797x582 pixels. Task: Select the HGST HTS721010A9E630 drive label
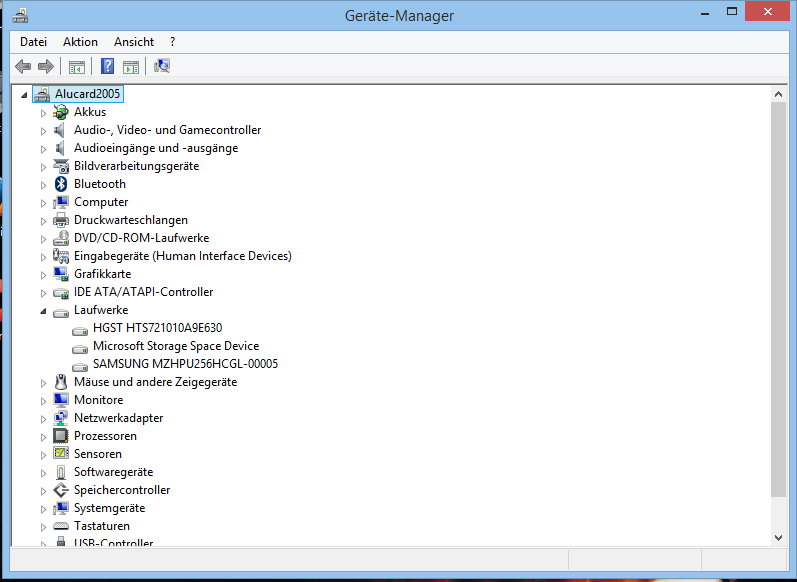(158, 328)
